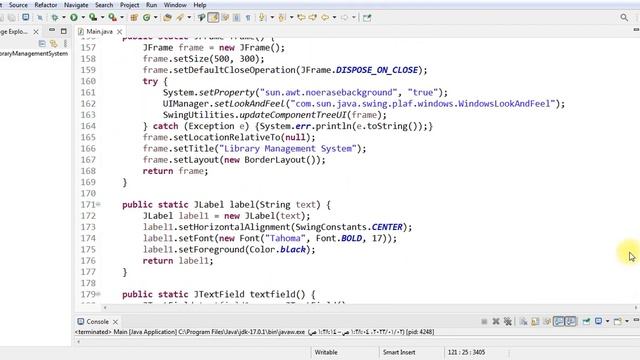
Task: Open the Source menu
Action: [x=18, y=5]
